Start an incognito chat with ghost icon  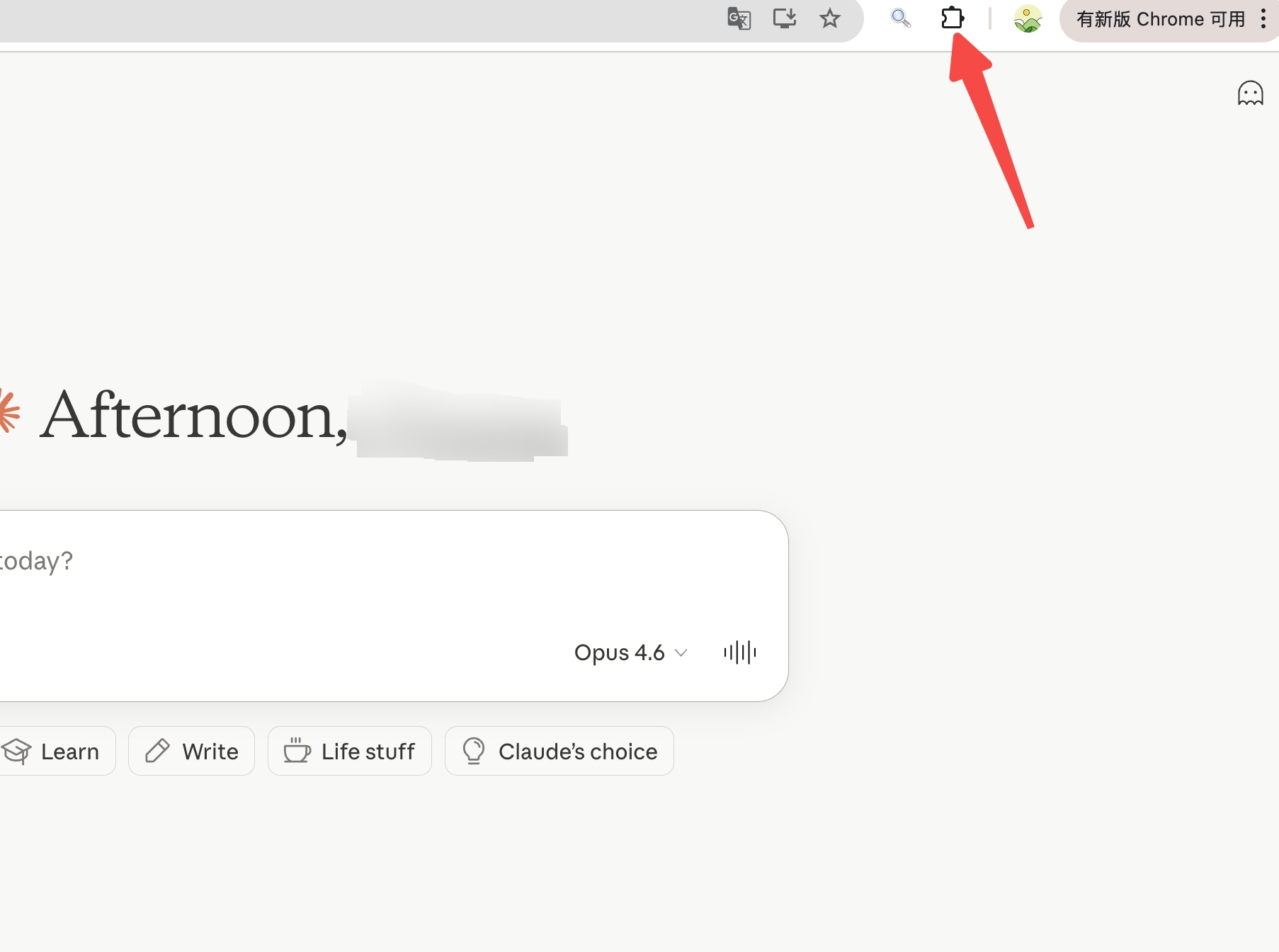1250,93
